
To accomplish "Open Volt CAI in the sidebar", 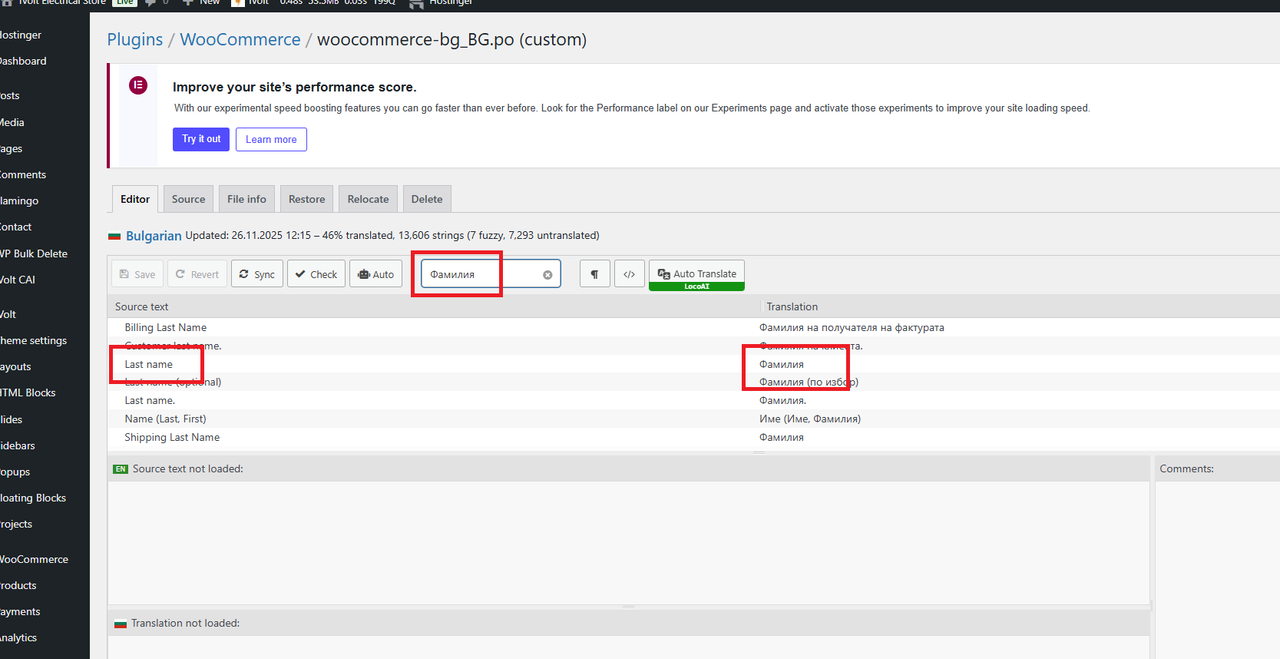I will coord(18,279).
